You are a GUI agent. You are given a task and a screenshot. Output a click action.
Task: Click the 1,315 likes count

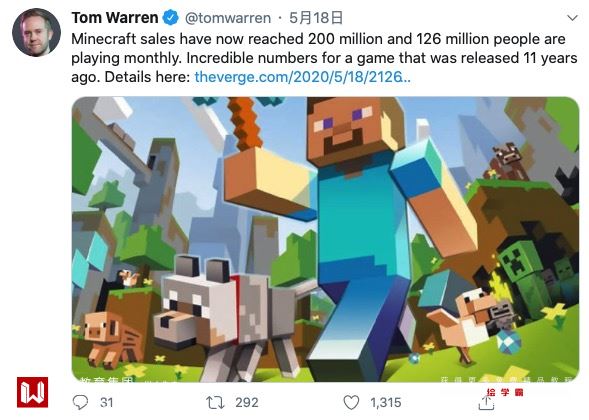tap(386, 403)
